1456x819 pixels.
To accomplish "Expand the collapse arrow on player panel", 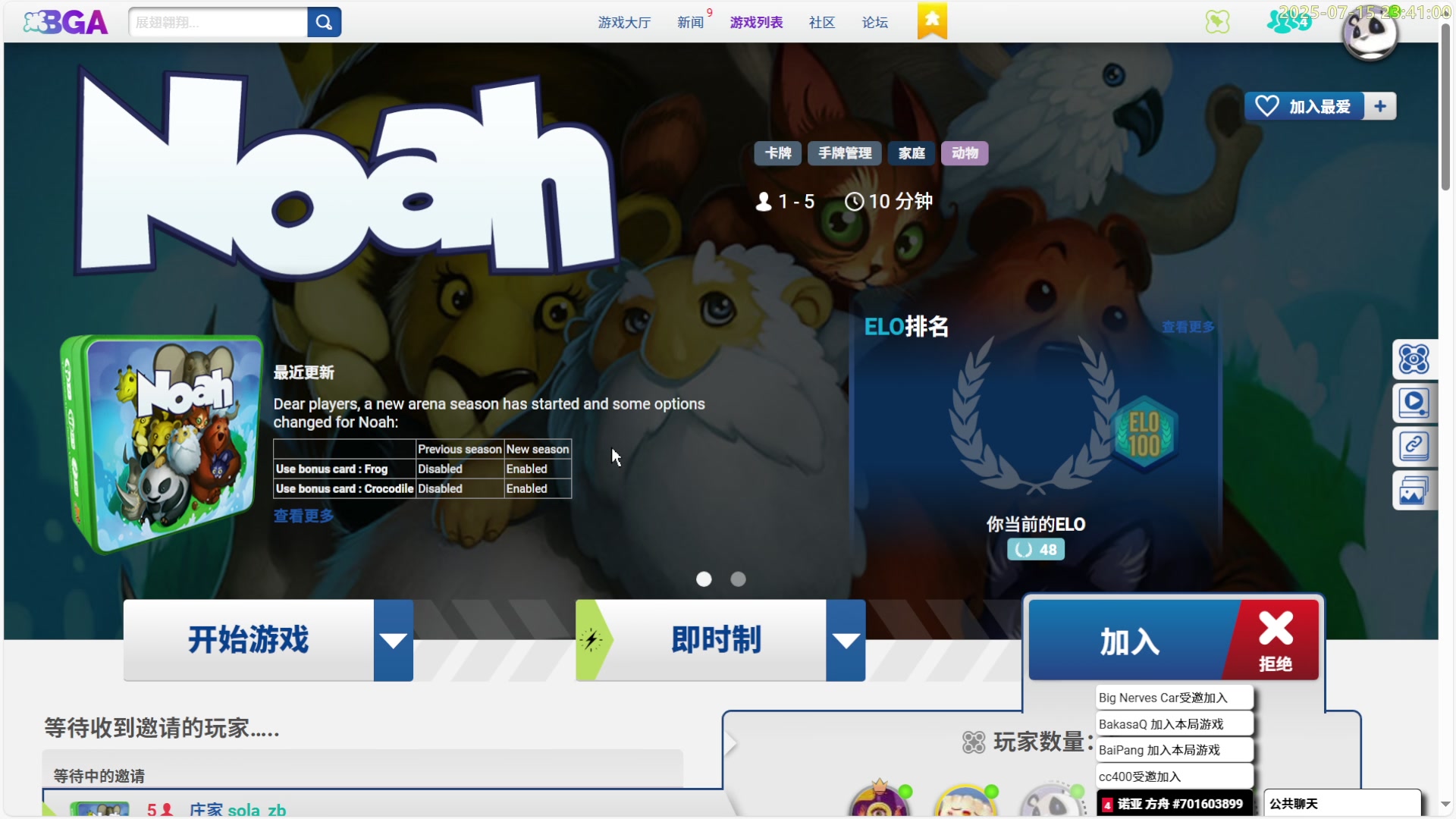I will 730,744.
